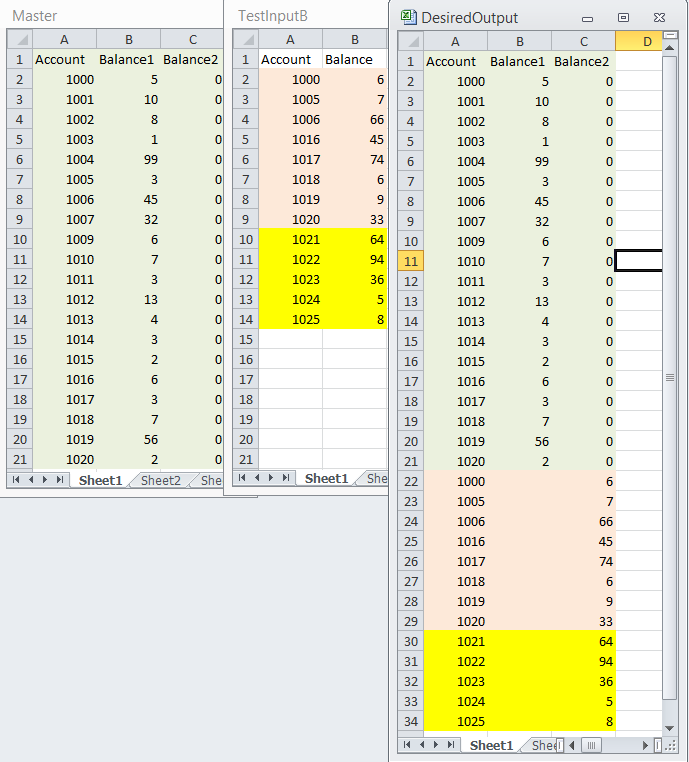Click TestInputB window title
689x762 pixels.
point(273,16)
